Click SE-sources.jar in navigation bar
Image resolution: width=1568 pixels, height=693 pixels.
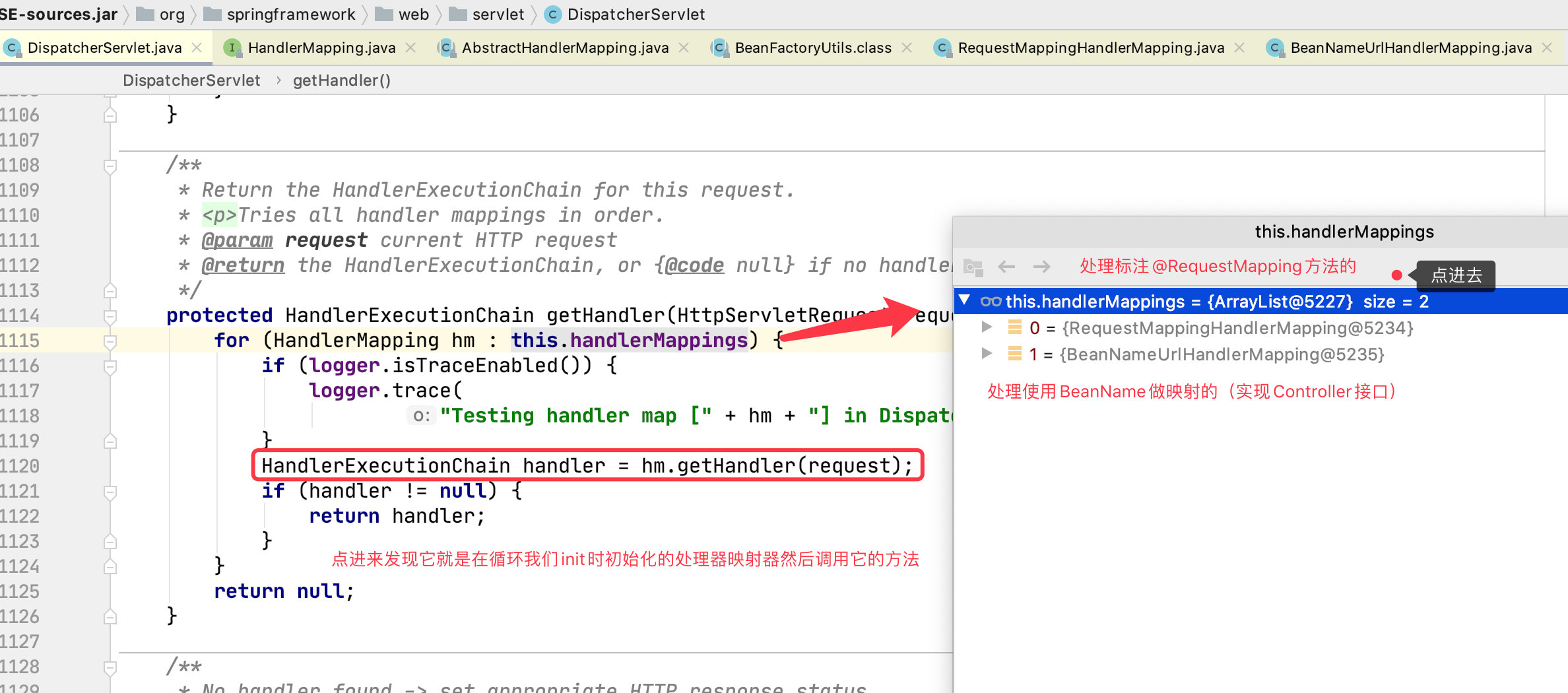tap(58, 15)
